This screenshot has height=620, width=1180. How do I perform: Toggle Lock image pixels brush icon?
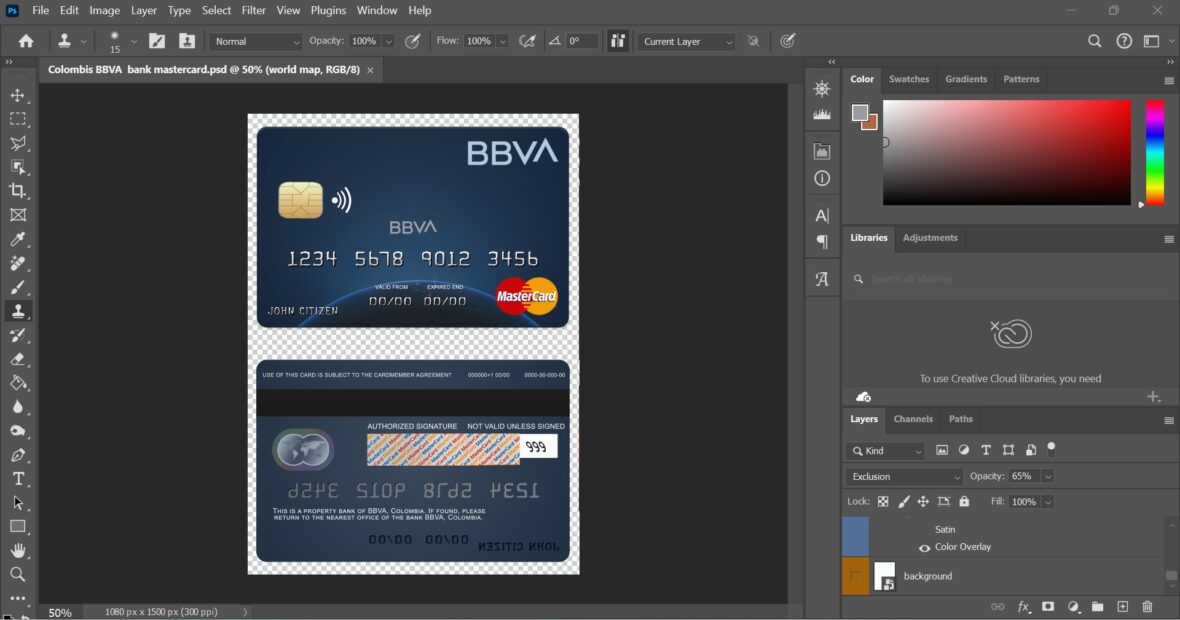904,502
